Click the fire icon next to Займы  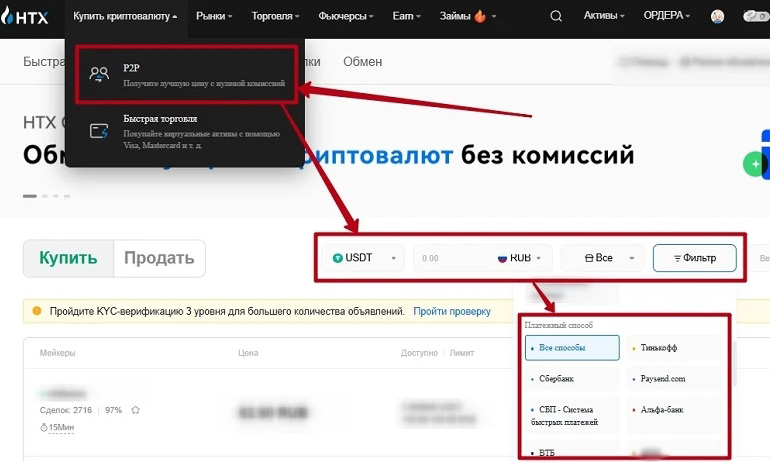click(480, 16)
